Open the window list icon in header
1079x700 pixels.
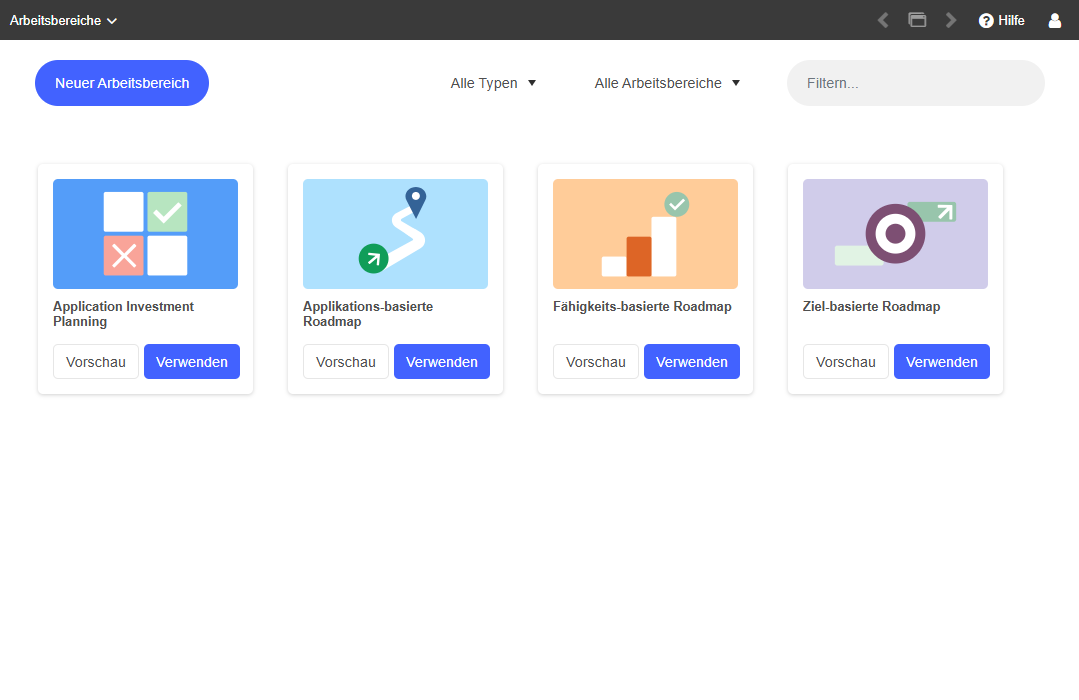917,20
